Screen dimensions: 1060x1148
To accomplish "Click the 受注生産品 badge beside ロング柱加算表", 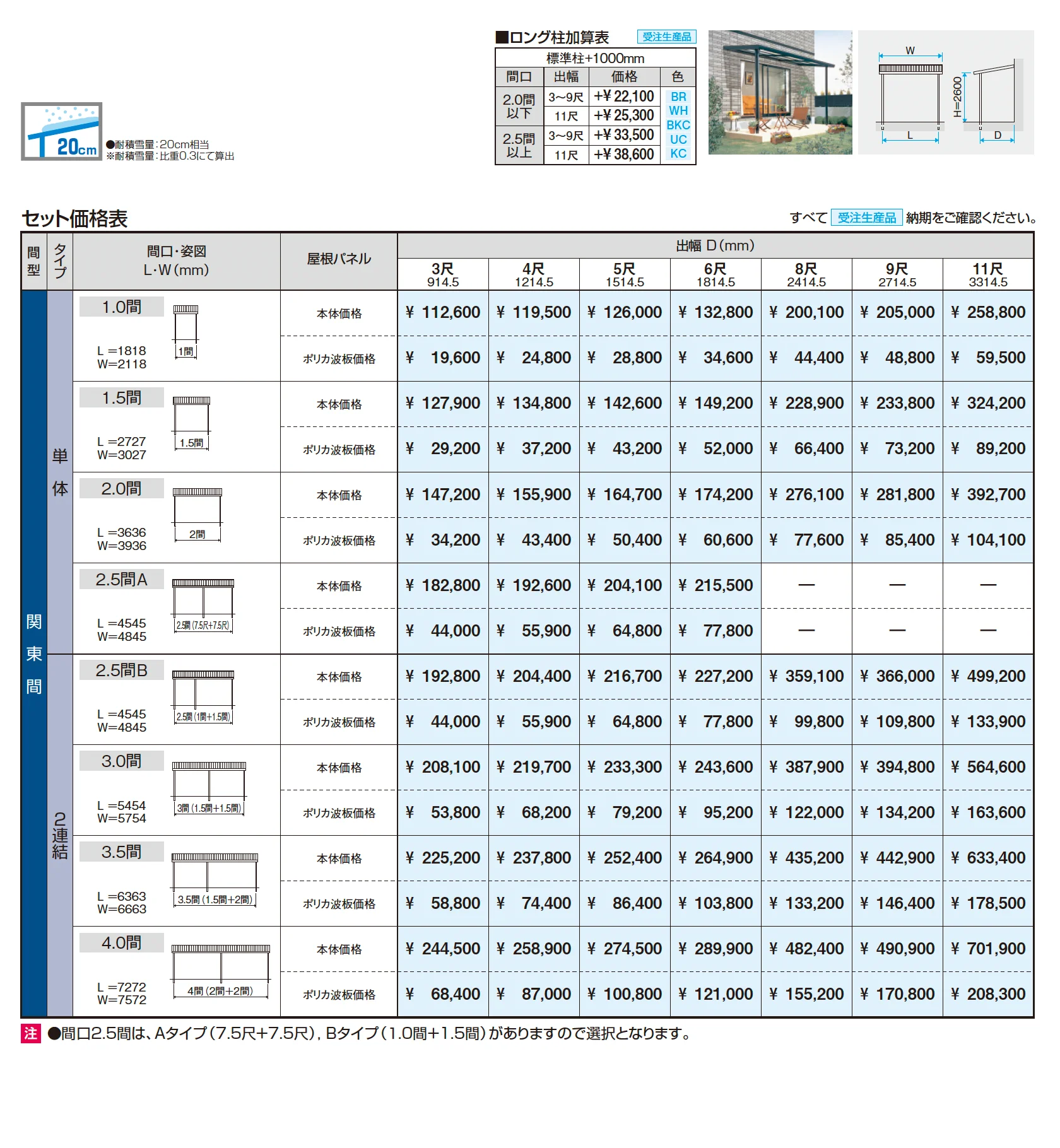I will point(666,37).
